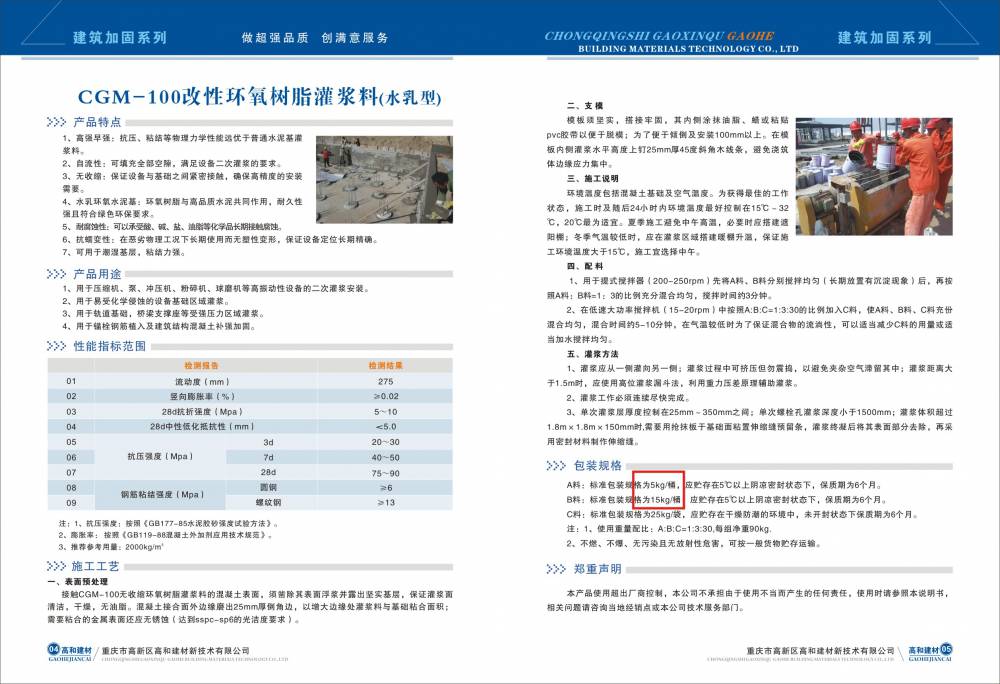Screen dimensions: 1000x684
Task: Click the chevron icon beside 产品特点
Action: pyautogui.click(x=56, y=121)
